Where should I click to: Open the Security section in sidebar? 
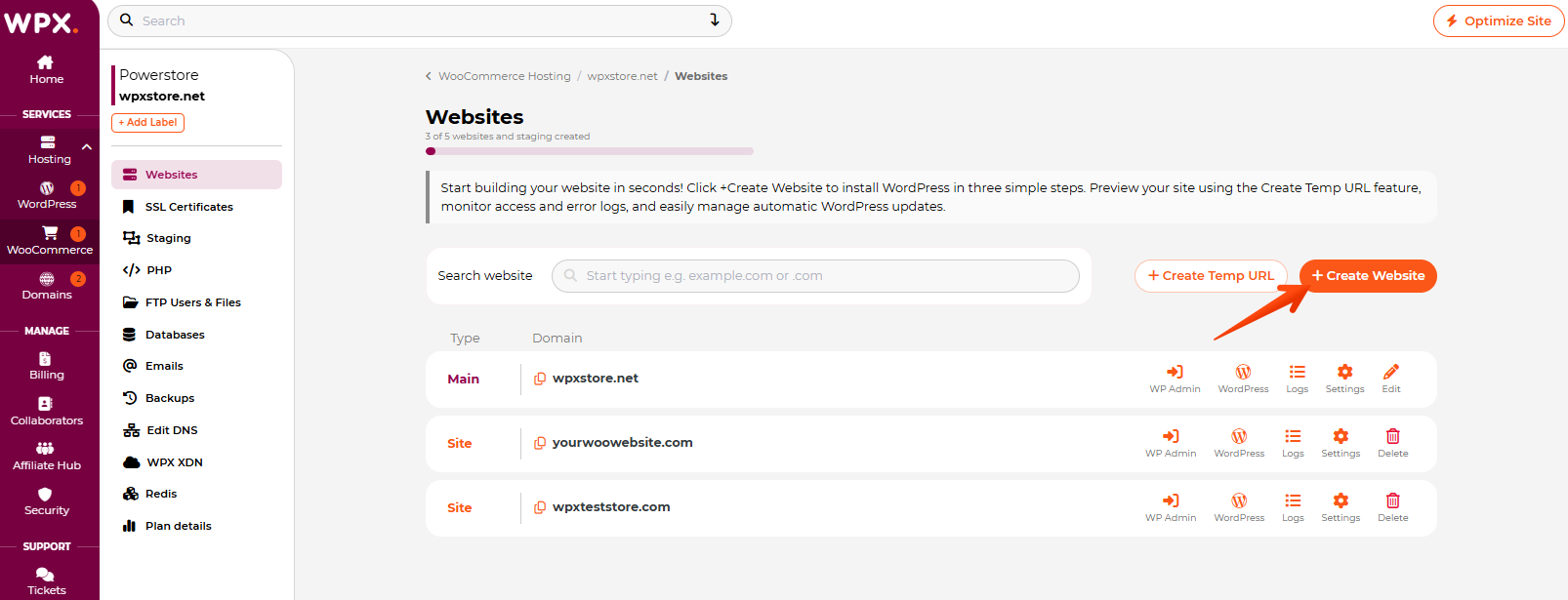(46, 500)
